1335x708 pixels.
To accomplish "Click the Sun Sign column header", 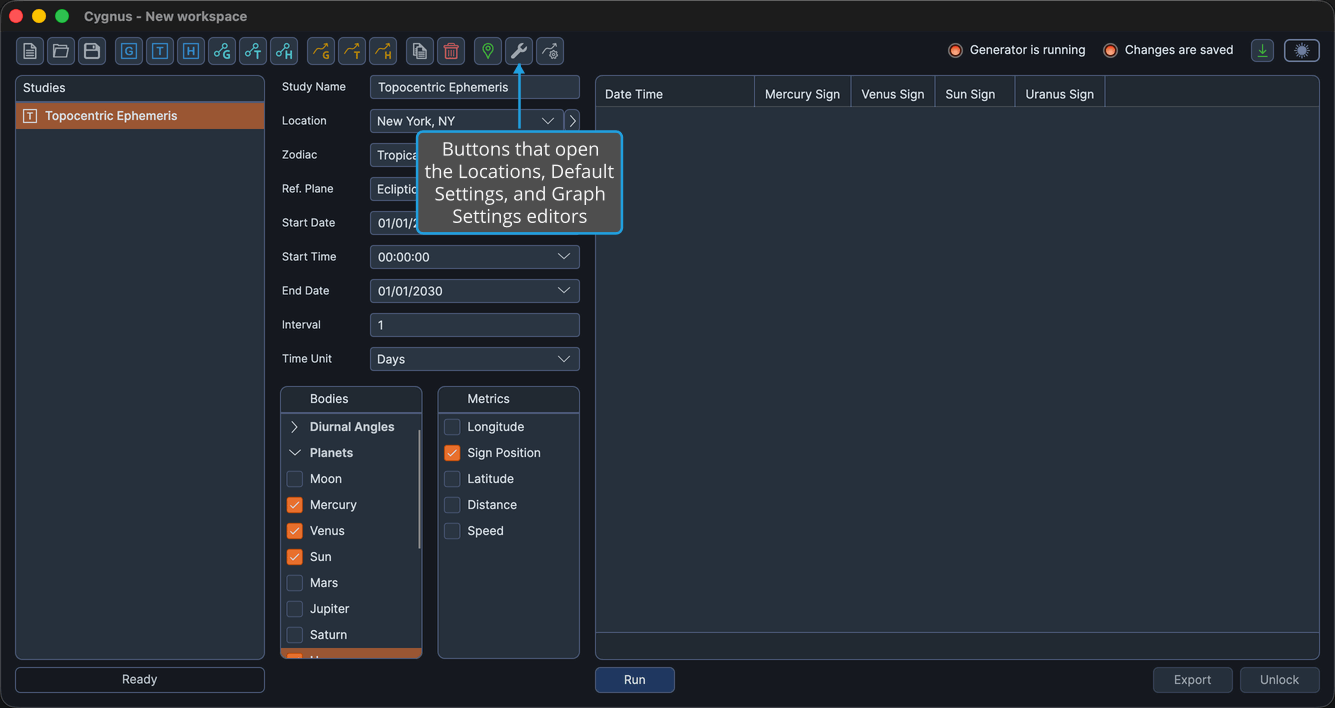I will 975,94.
